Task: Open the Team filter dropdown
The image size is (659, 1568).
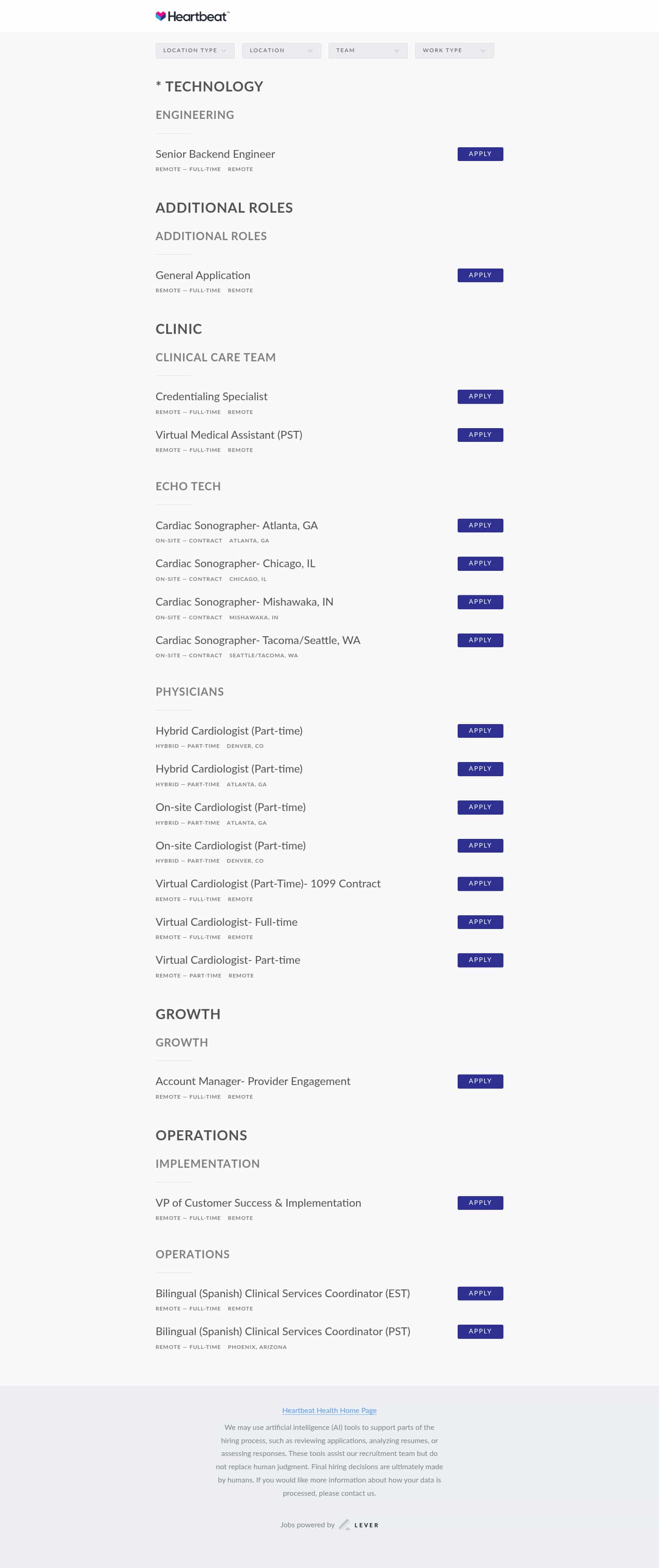Action: coord(368,50)
